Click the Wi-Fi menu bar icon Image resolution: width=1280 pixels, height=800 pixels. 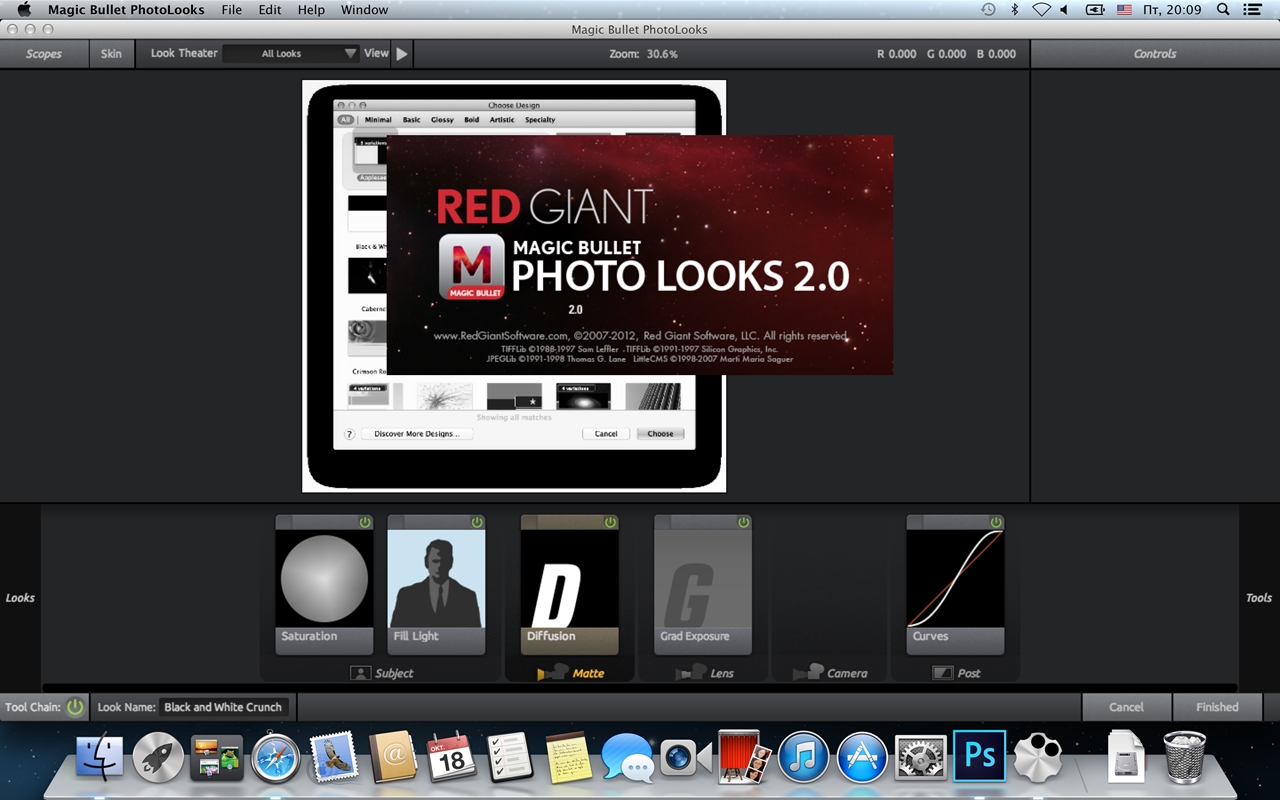pyautogui.click(x=1041, y=10)
